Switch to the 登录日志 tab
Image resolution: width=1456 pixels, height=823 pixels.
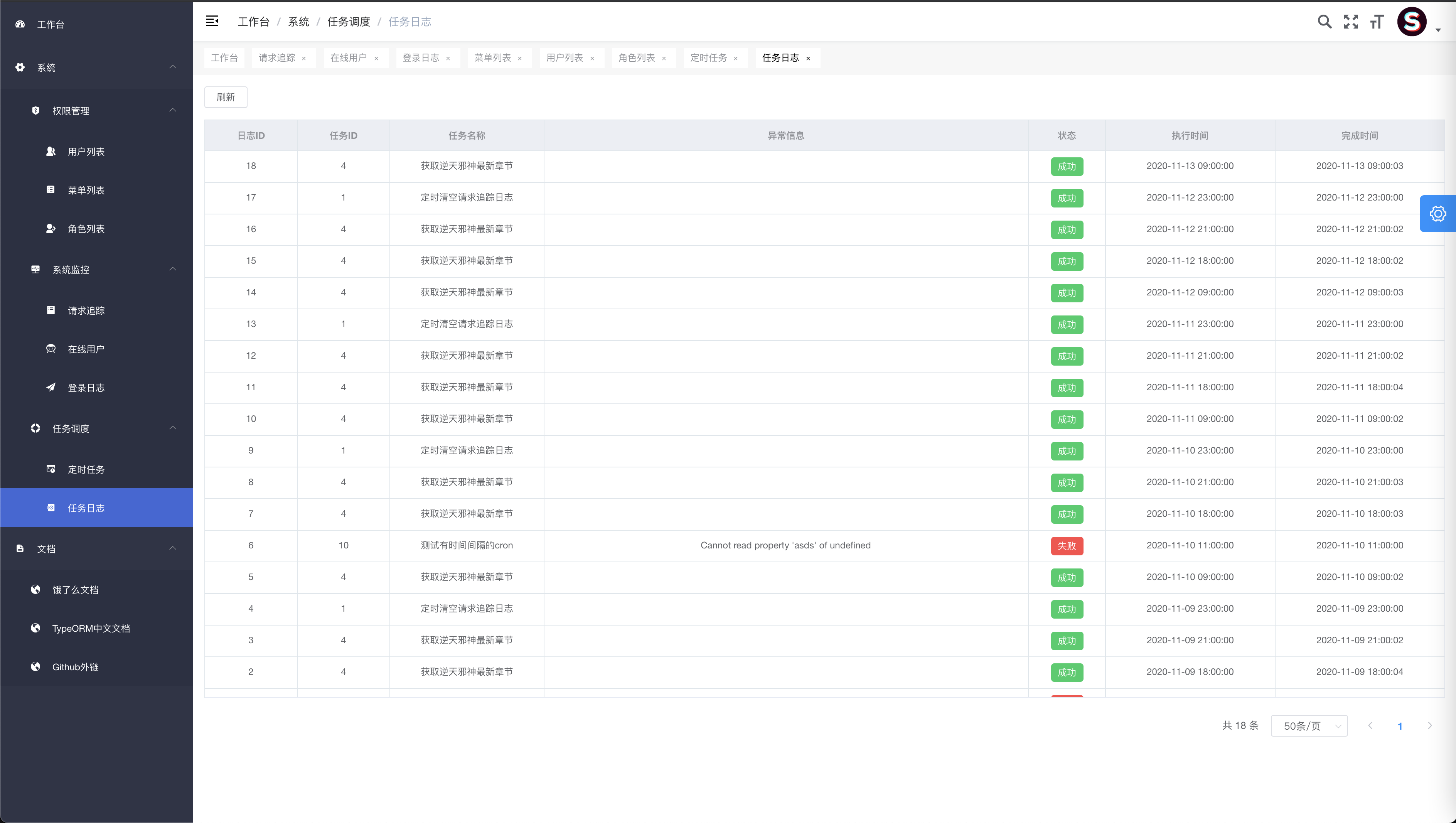pyautogui.click(x=421, y=57)
